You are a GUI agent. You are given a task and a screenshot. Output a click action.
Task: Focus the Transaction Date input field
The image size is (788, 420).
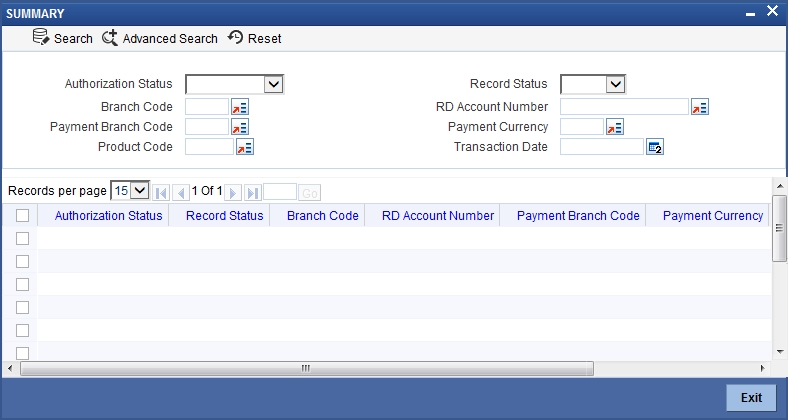click(x=602, y=147)
